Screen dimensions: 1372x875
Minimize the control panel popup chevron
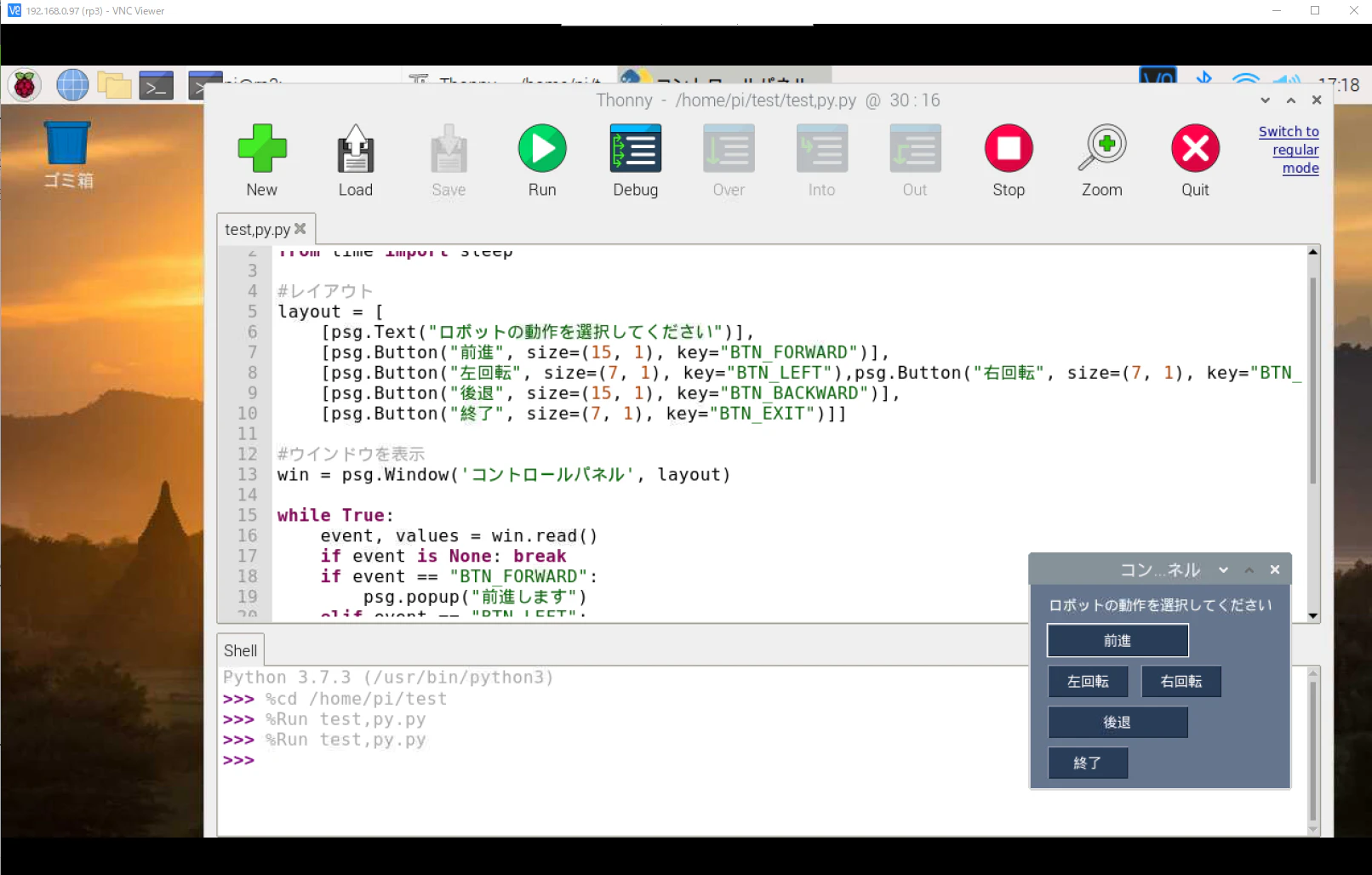pyautogui.click(x=1223, y=570)
